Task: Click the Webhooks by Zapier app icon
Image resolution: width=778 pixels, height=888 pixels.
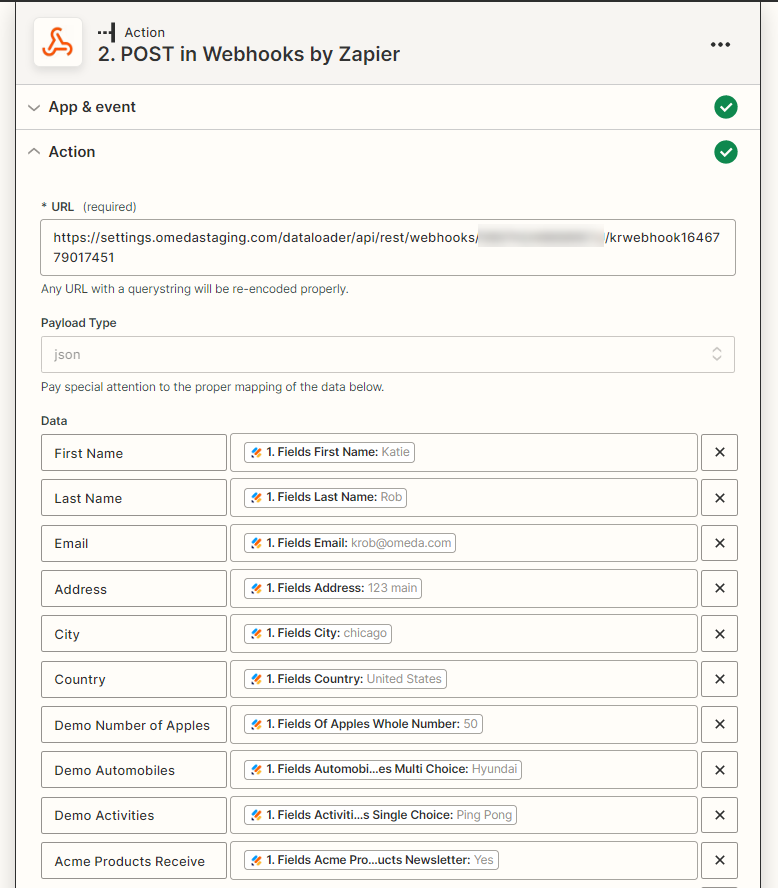Action: tap(58, 43)
